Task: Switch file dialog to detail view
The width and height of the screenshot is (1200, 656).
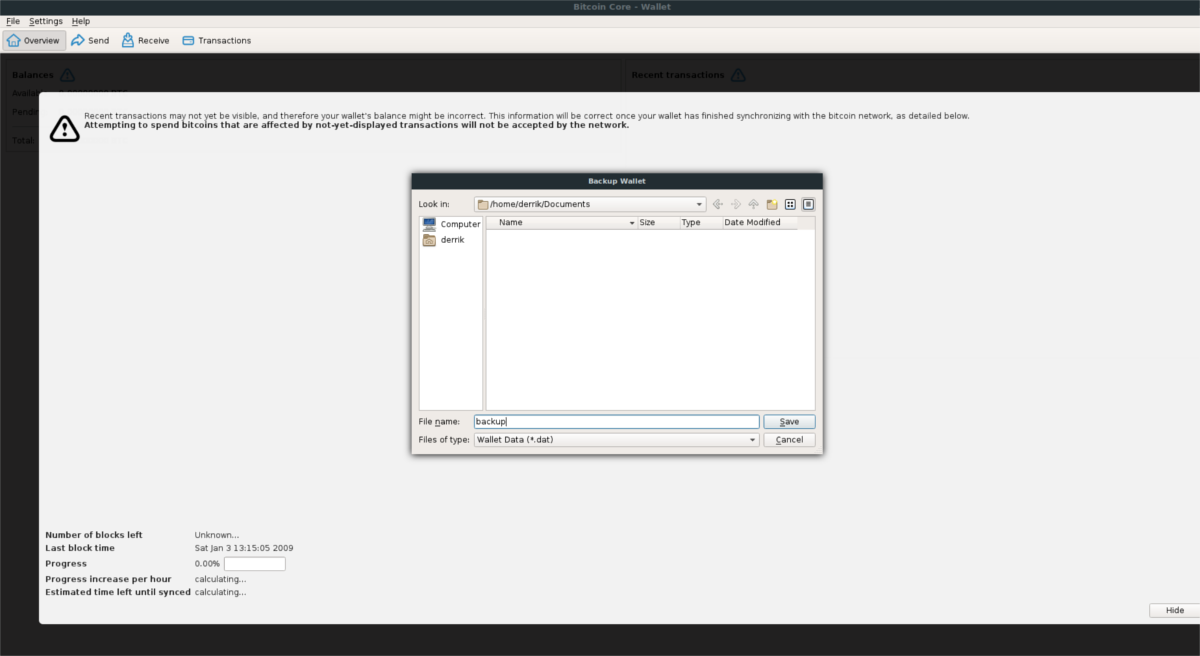Action: [x=808, y=204]
